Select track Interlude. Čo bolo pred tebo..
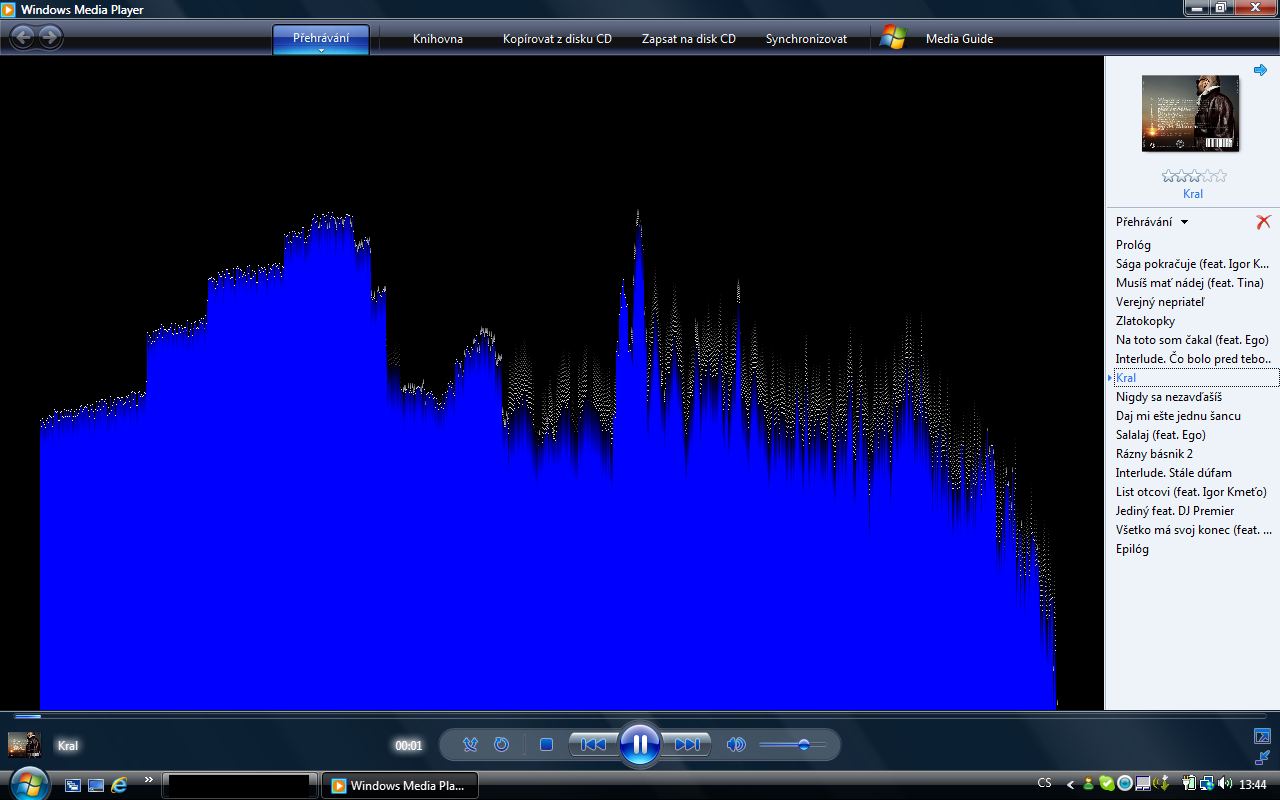Screen dimensions: 1280x800 1192,359
